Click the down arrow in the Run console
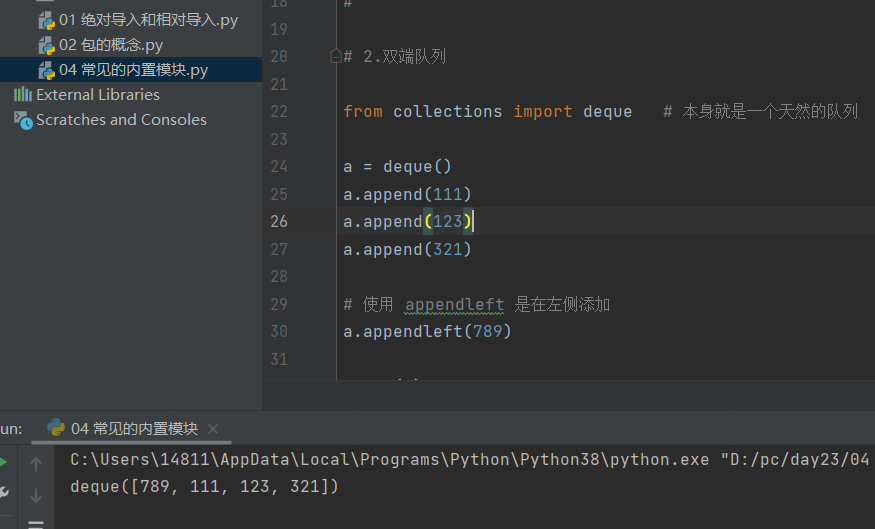 36,495
